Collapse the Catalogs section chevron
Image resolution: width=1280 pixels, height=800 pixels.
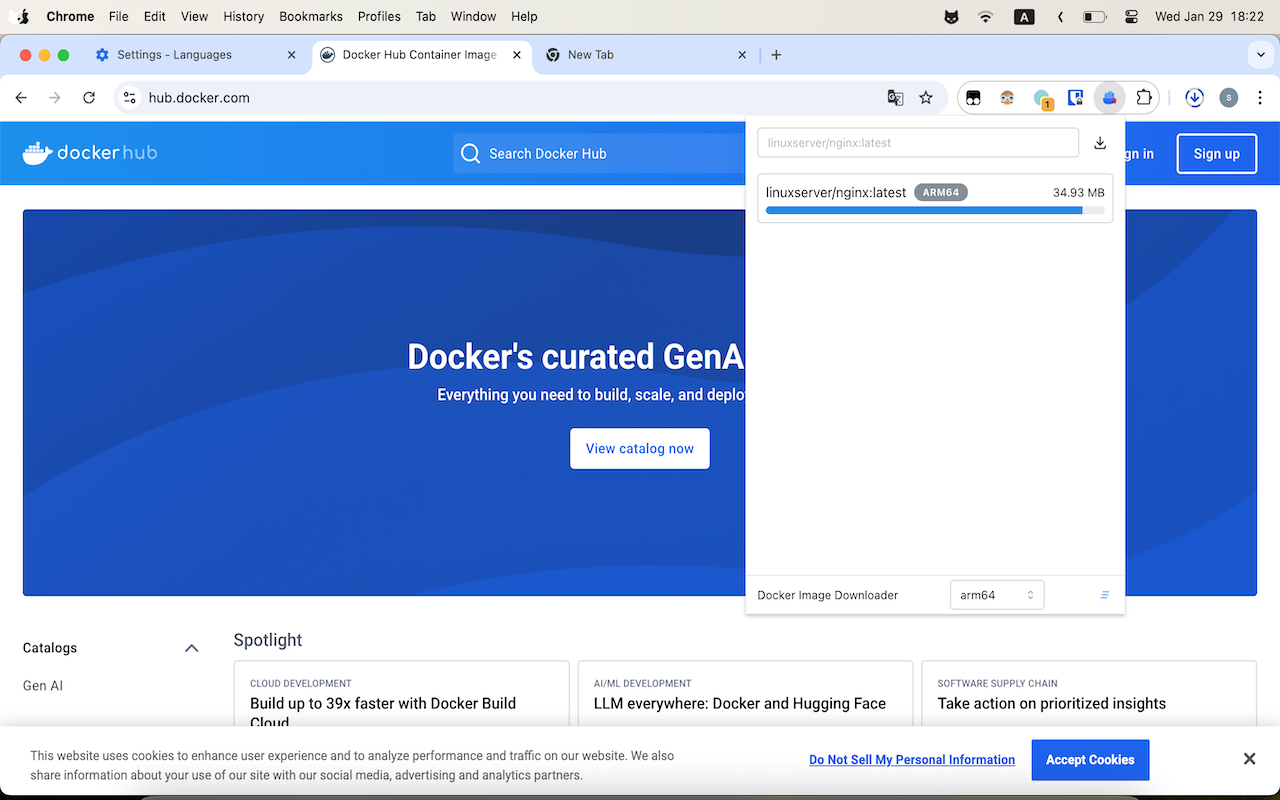[x=192, y=648]
